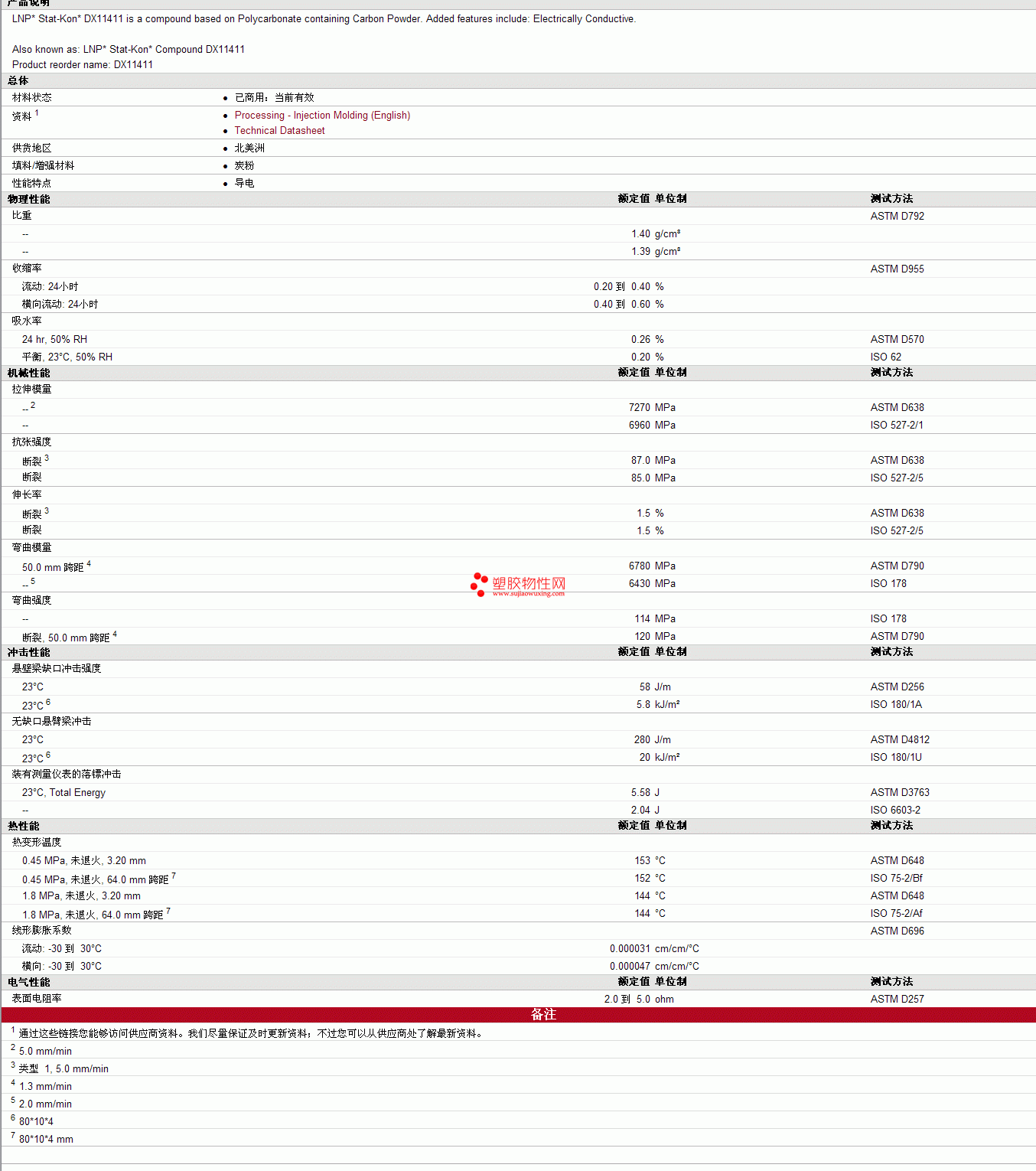Select the 7270 MPa tensile modulus value

click(652, 408)
